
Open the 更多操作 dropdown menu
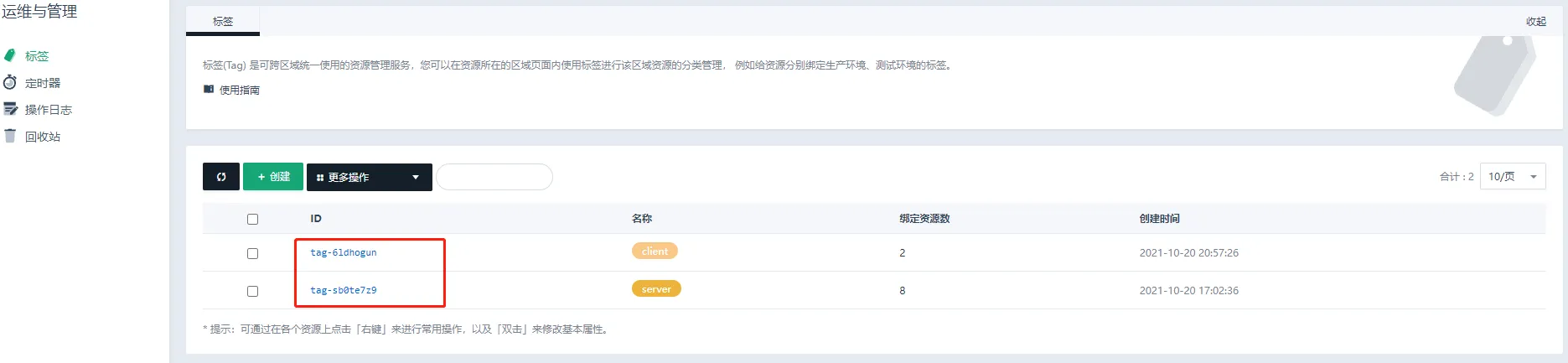[370, 177]
